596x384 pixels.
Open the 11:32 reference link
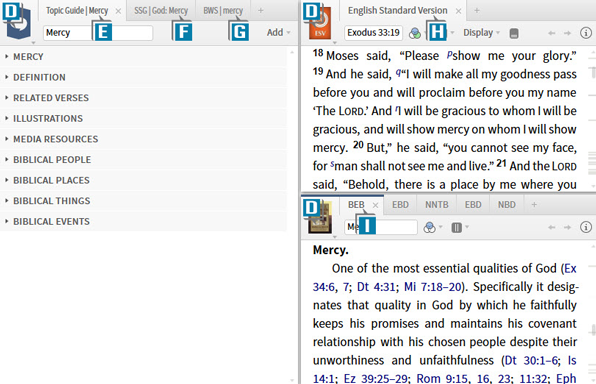click(533, 379)
